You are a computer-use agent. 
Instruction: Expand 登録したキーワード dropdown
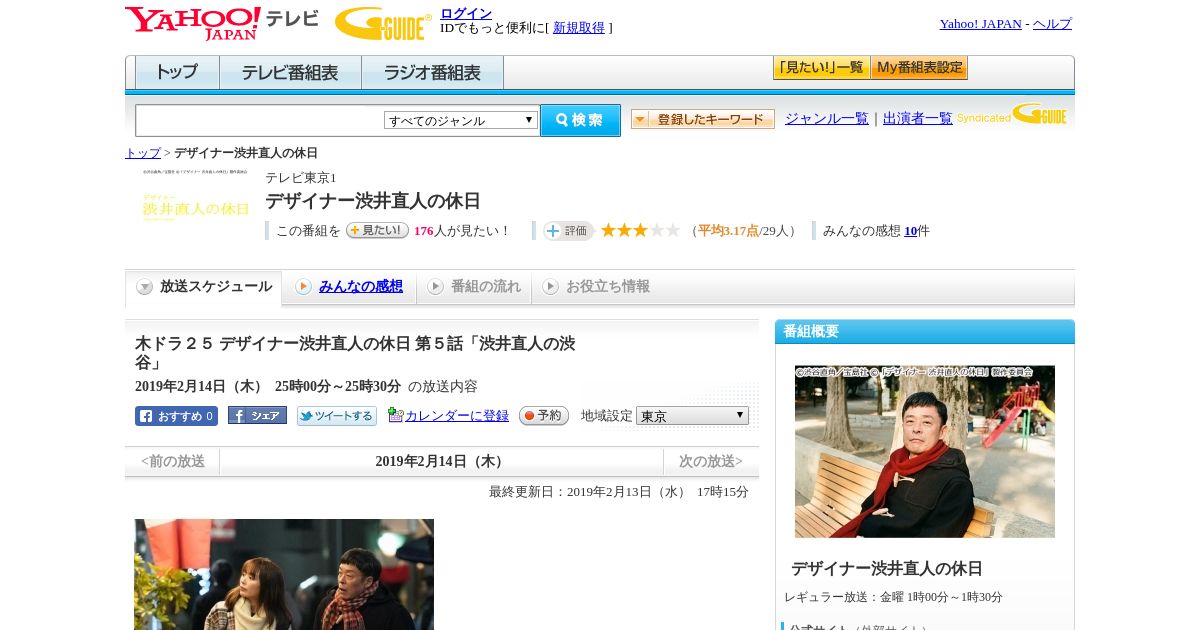point(703,119)
